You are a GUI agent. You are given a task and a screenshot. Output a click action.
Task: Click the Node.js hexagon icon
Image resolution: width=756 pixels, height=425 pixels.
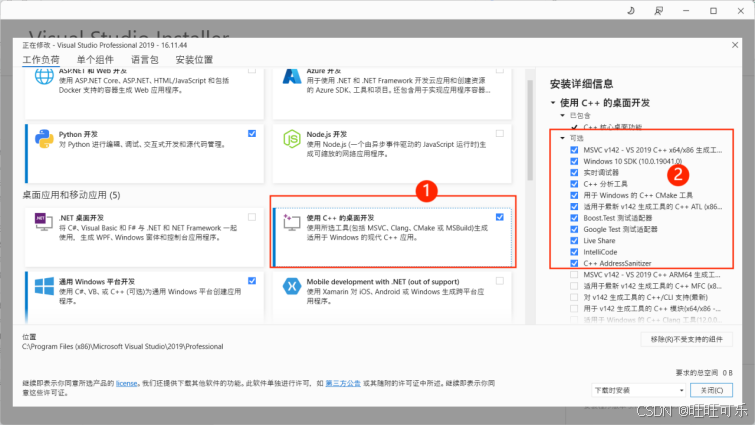click(x=292, y=139)
